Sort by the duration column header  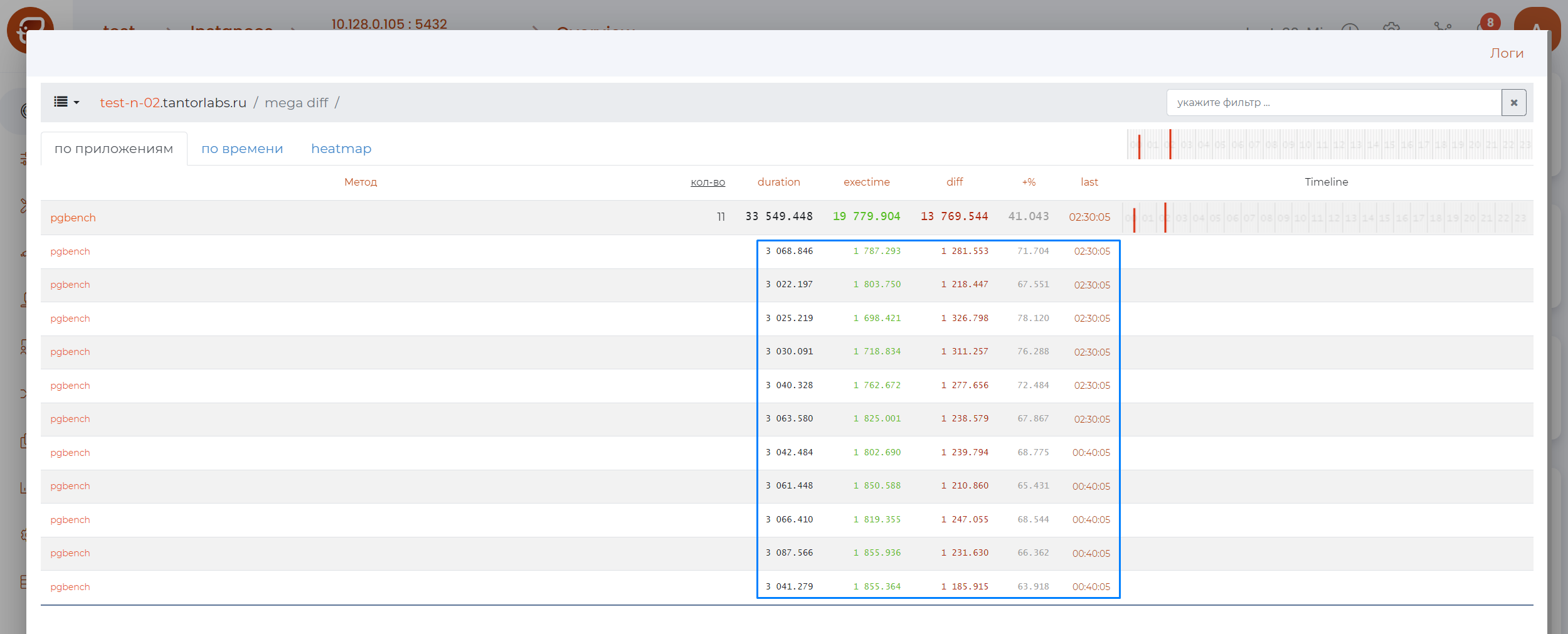pyautogui.click(x=778, y=182)
